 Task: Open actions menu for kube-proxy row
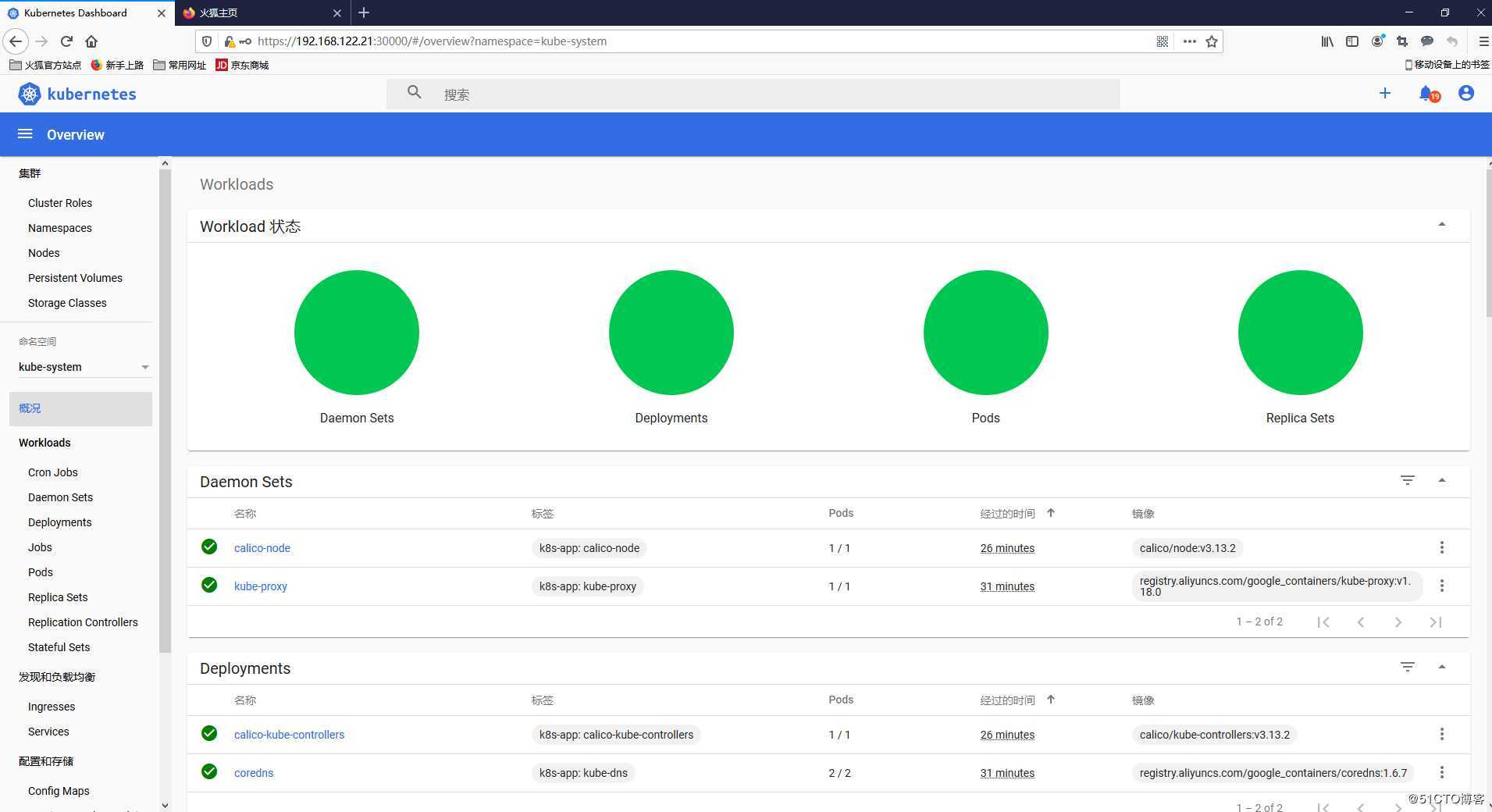click(1442, 586)
